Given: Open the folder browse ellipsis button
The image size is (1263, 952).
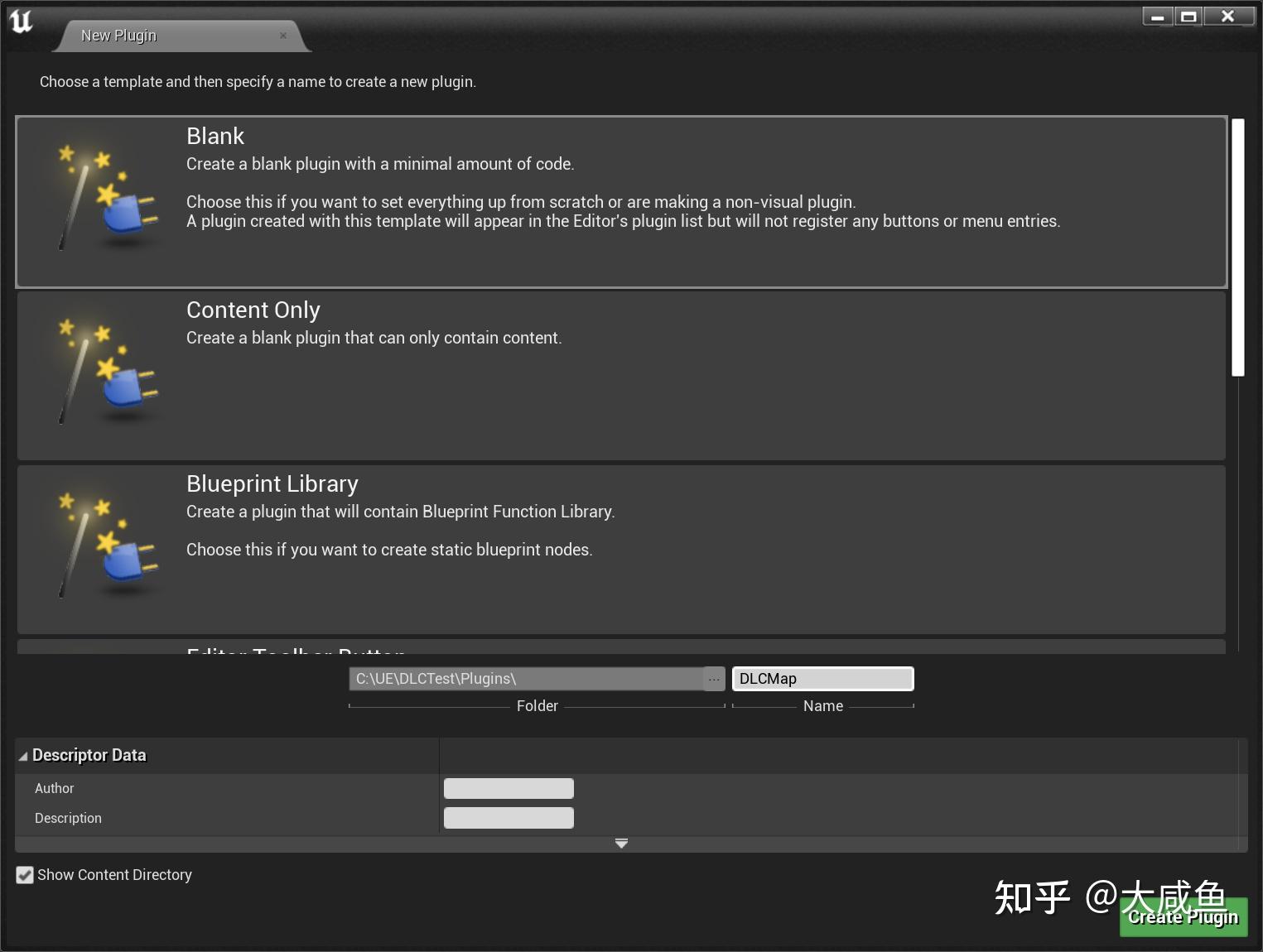Looking at the screenshot, I should click(x=713, y=678).
